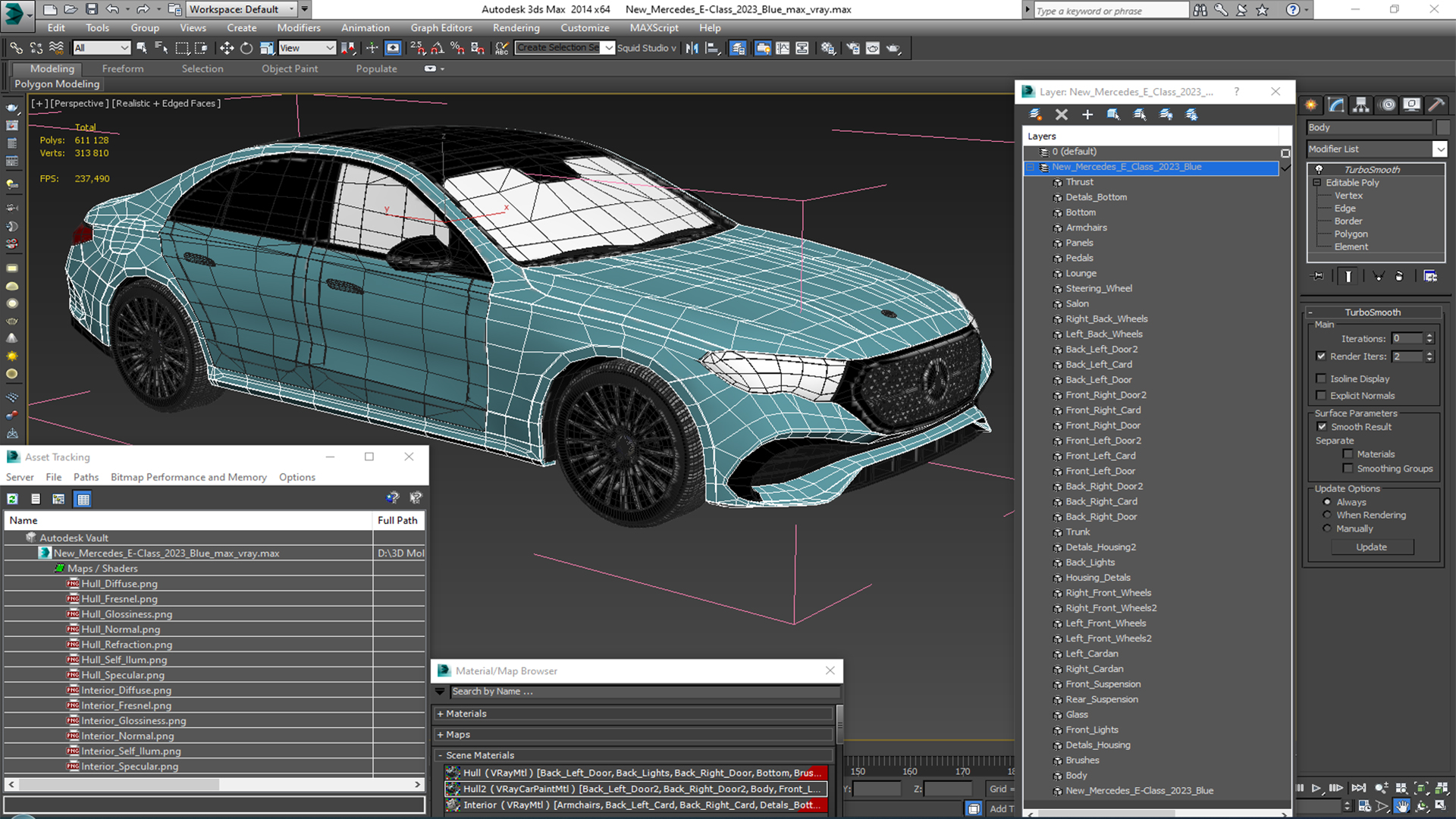Open the View reference coordinate dropdown
The width and height of the screenshot is (1456, 819).
pyautogui.click(x=306, y=48)
